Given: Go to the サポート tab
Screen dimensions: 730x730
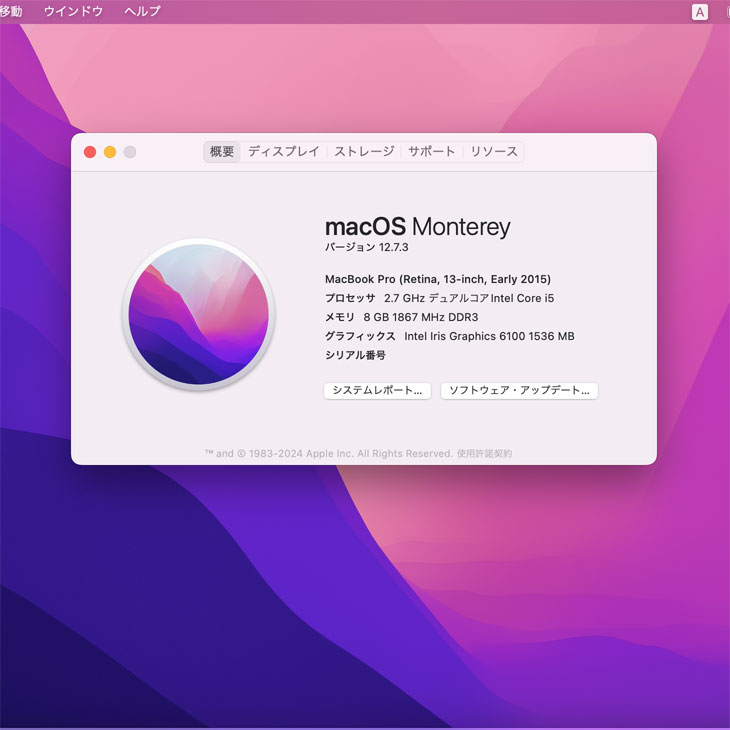Looking at the screenshot, I should [431, 152].
